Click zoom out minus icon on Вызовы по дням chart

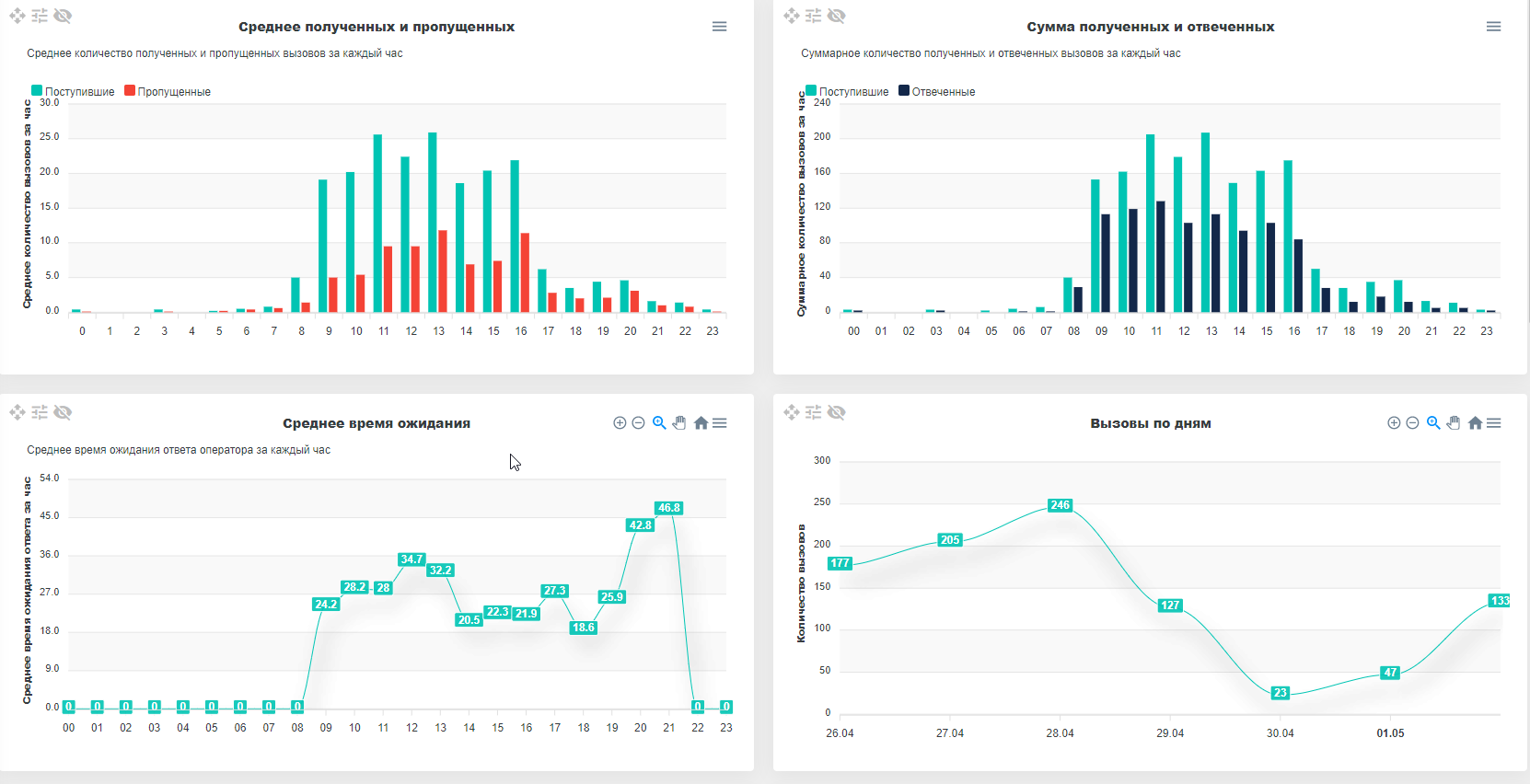(1412, 423)
